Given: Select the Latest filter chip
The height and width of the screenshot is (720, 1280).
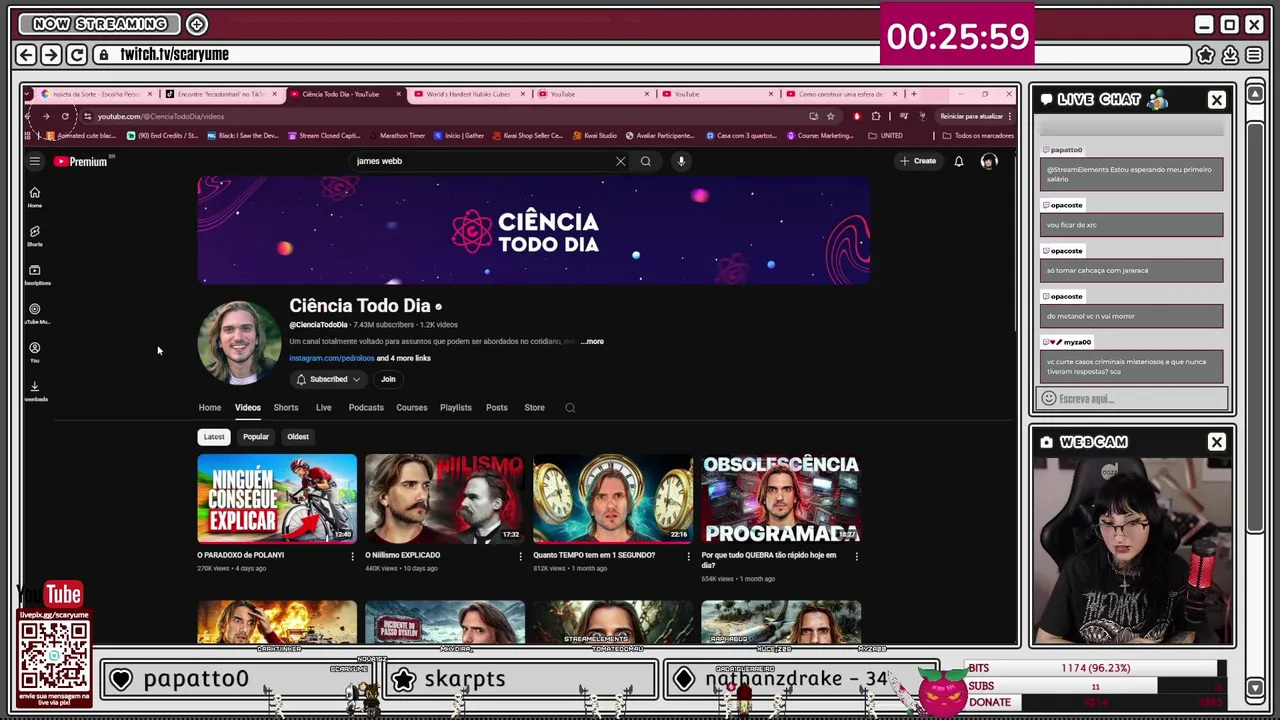Looking at the screenshot, I should [214, 437].
